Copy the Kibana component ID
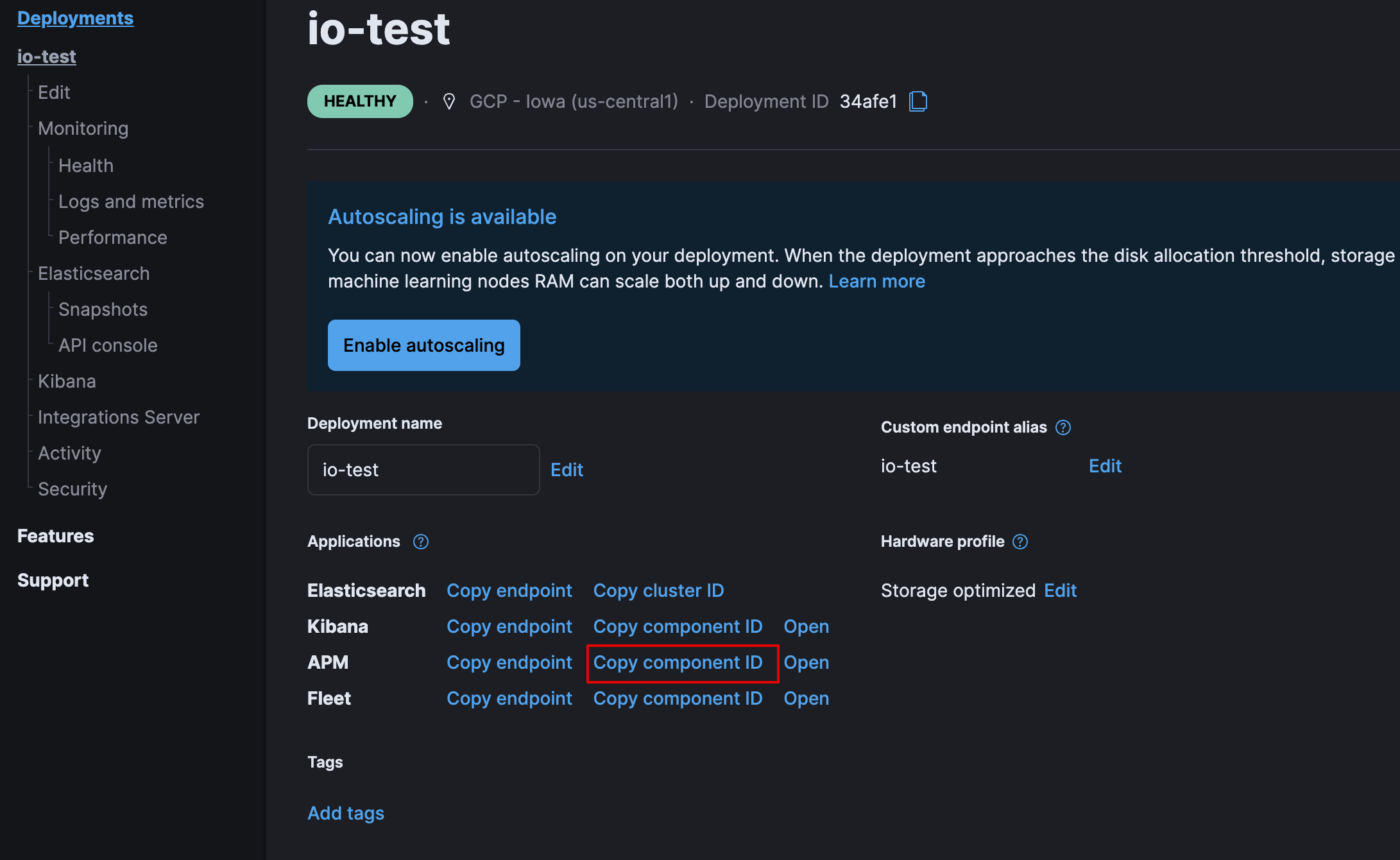Screen dimensions: 1400x860 (x=678, y=626)
